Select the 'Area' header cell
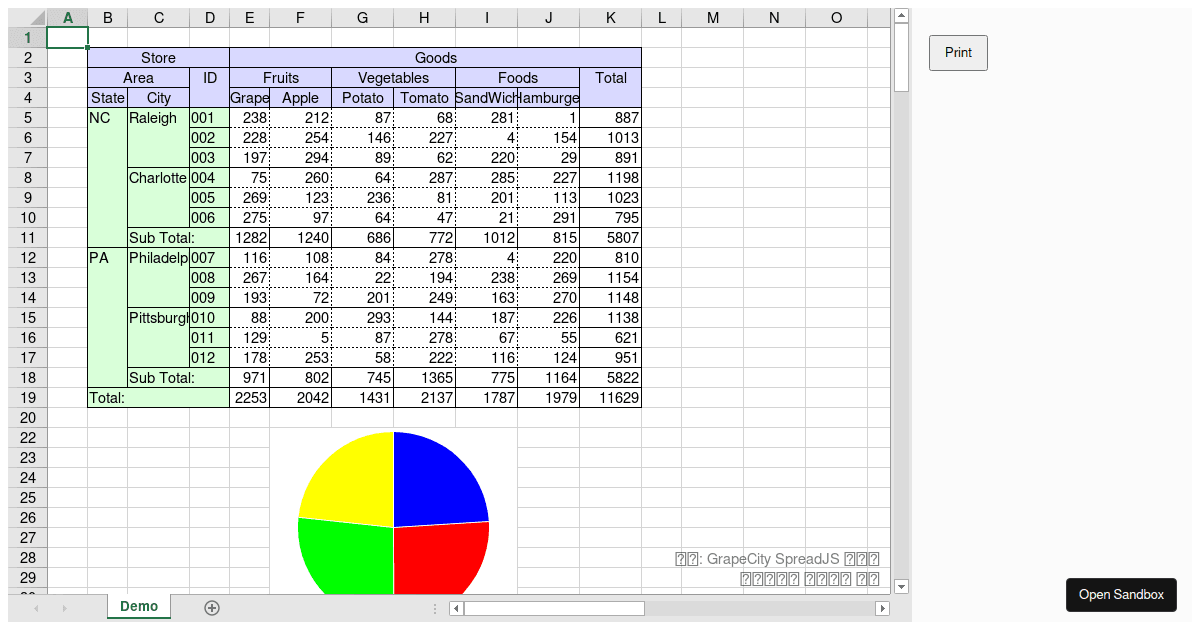The height and width of the screenshot is (630, 1200). [x=138, y=78]
